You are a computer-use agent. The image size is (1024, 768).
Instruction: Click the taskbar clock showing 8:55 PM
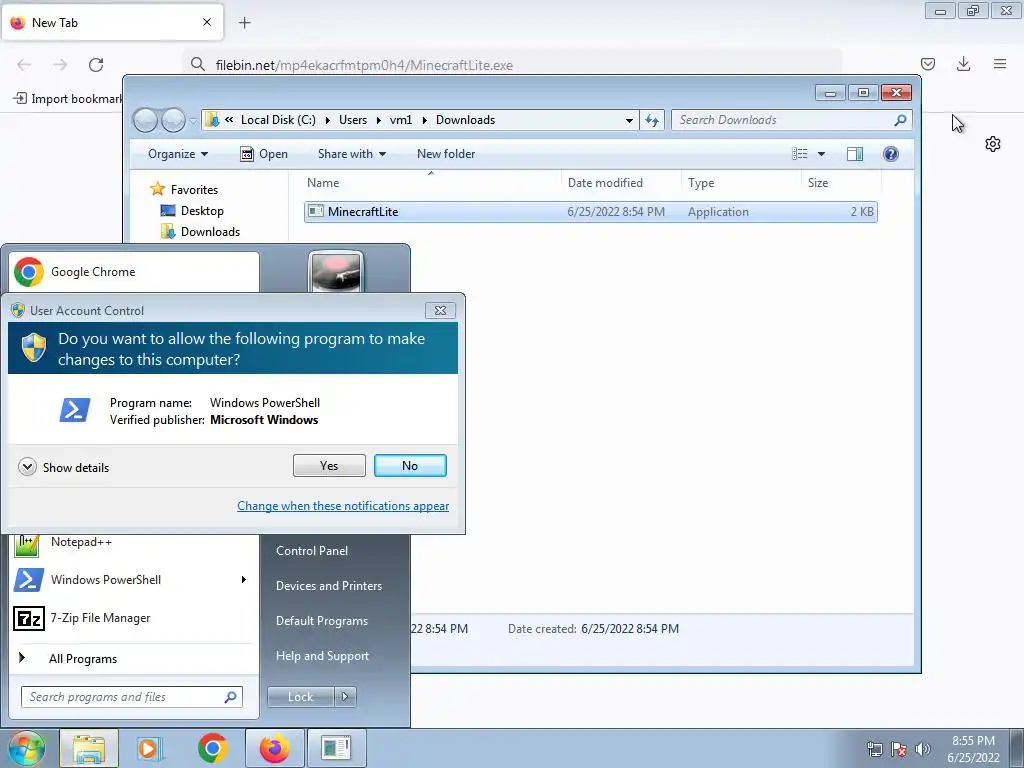pos(973,748)
